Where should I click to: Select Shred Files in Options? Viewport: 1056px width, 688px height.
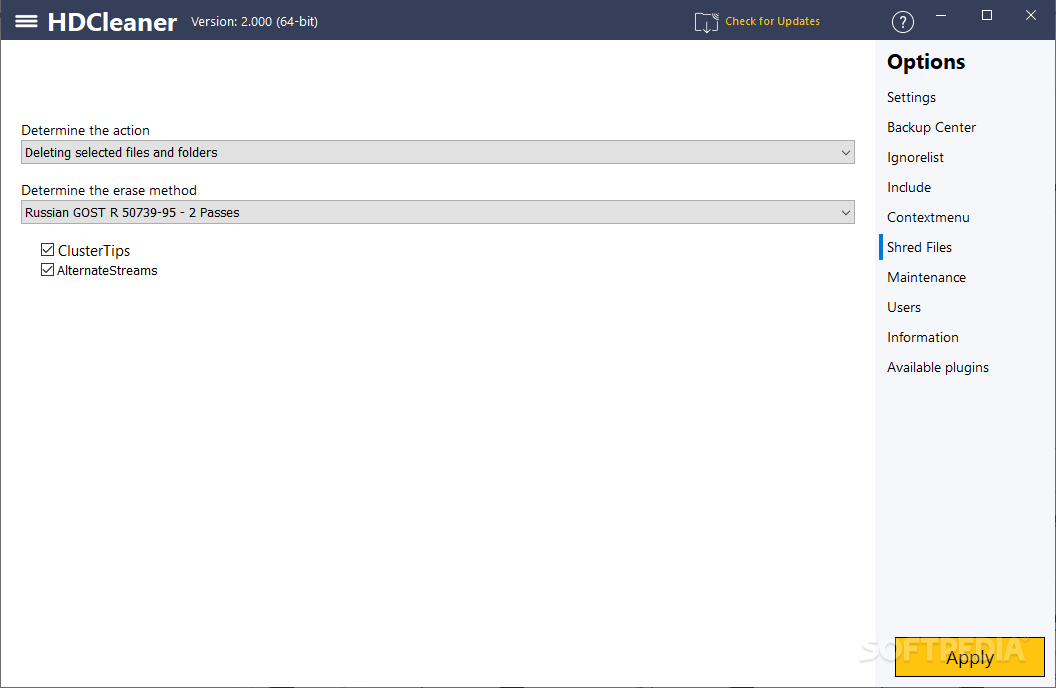click(919, 247)
